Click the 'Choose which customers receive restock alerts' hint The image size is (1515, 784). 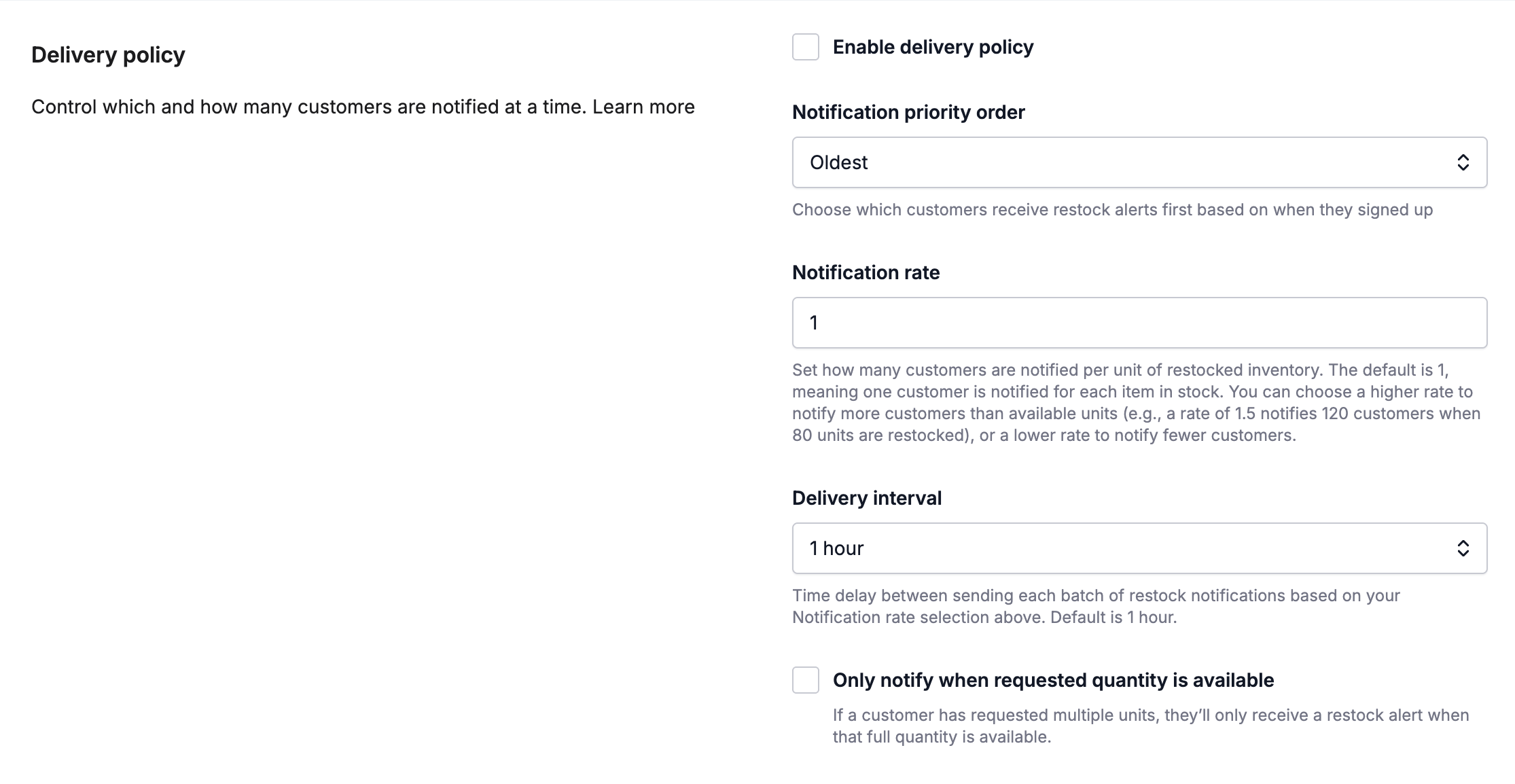pyautogui.click(x=1112, y=210)
